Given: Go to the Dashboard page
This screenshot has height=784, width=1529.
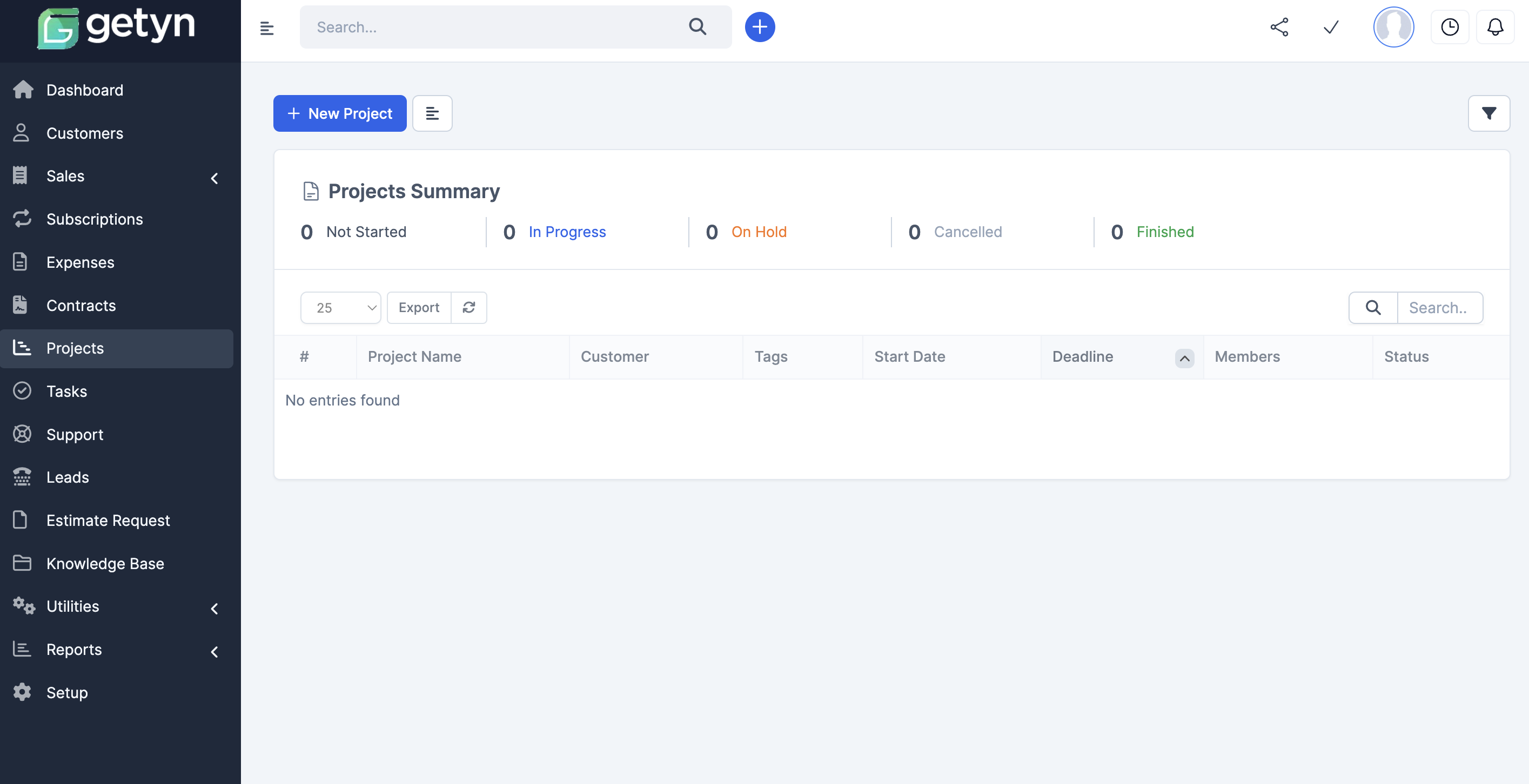Looking at the screenshot, I should [x=84, y=90].
